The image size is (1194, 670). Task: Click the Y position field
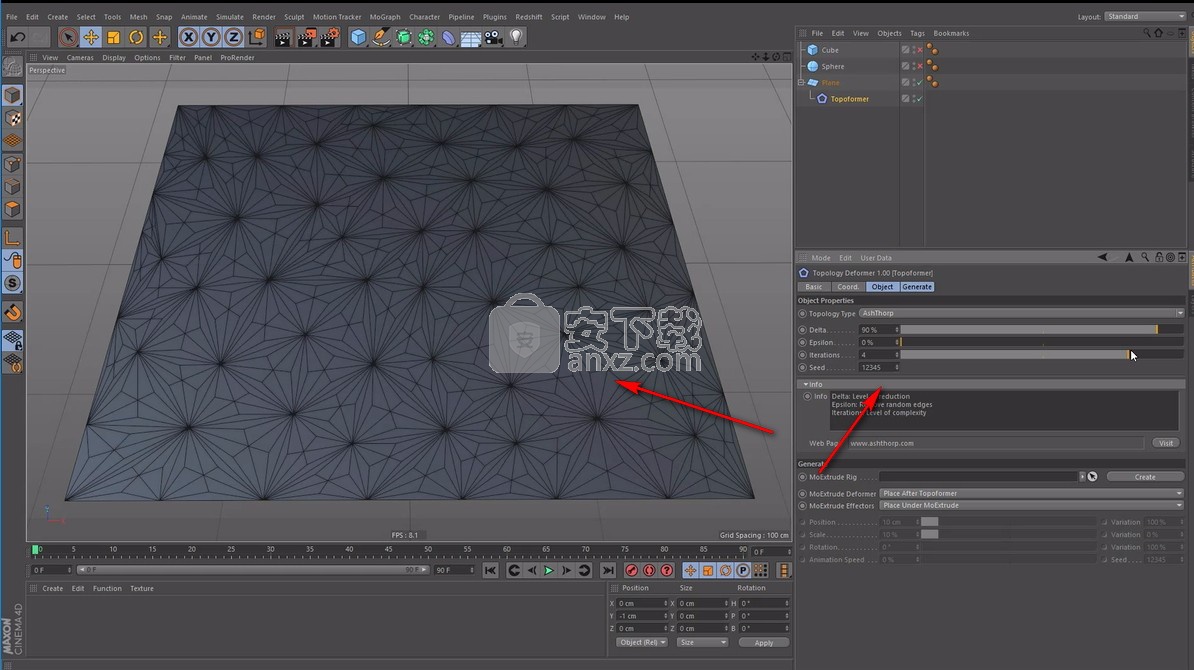tap(641, 616)
